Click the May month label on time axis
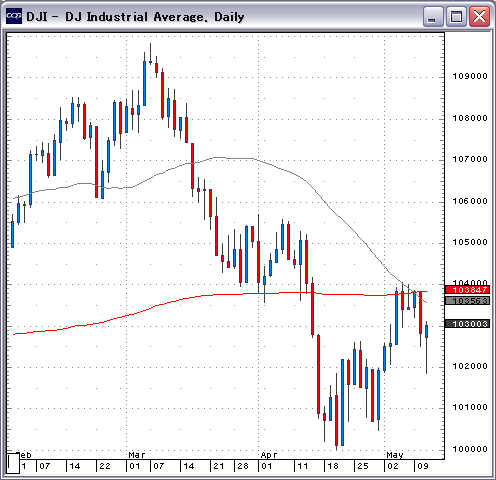The height and width of the screenshot is (480, 496). [x=395, y=455]
